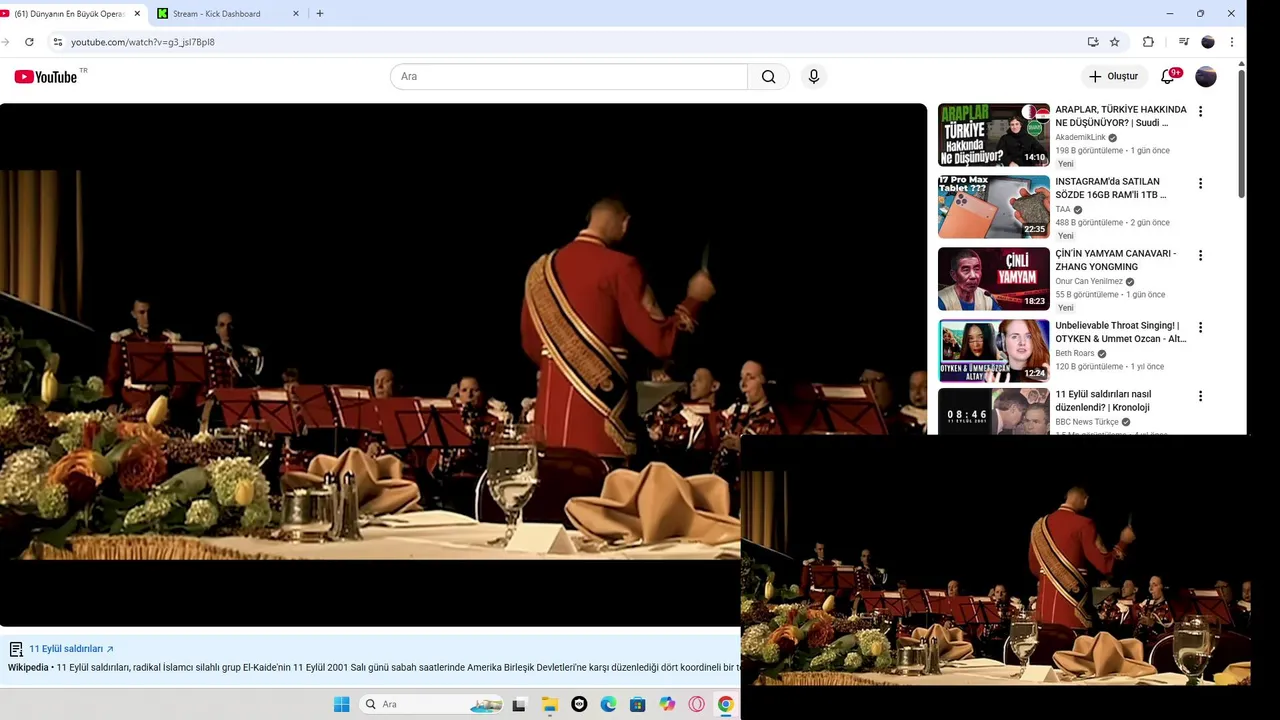Open the Chrome extensions puzzle icon
The image size is (1280, 720).
pyautogui.click(x=1148, y=42)
